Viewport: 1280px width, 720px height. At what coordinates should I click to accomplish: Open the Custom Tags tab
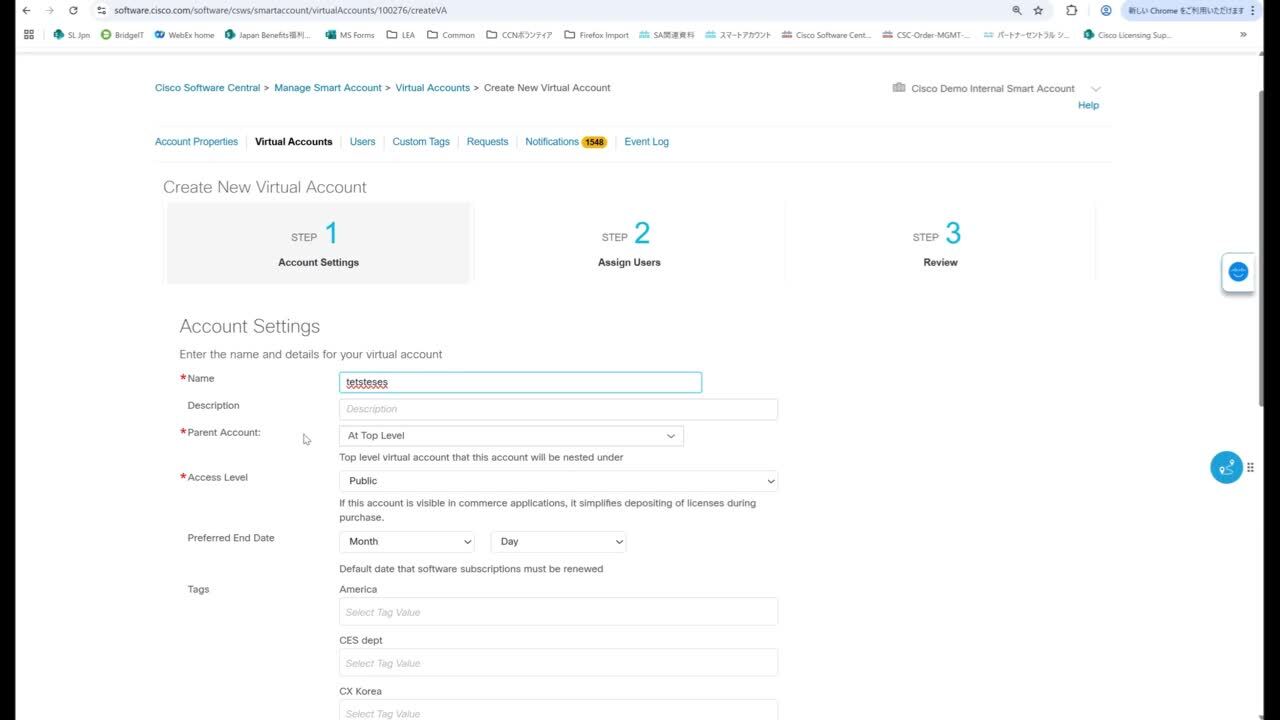pyautogui.click(x=421, y=142)
